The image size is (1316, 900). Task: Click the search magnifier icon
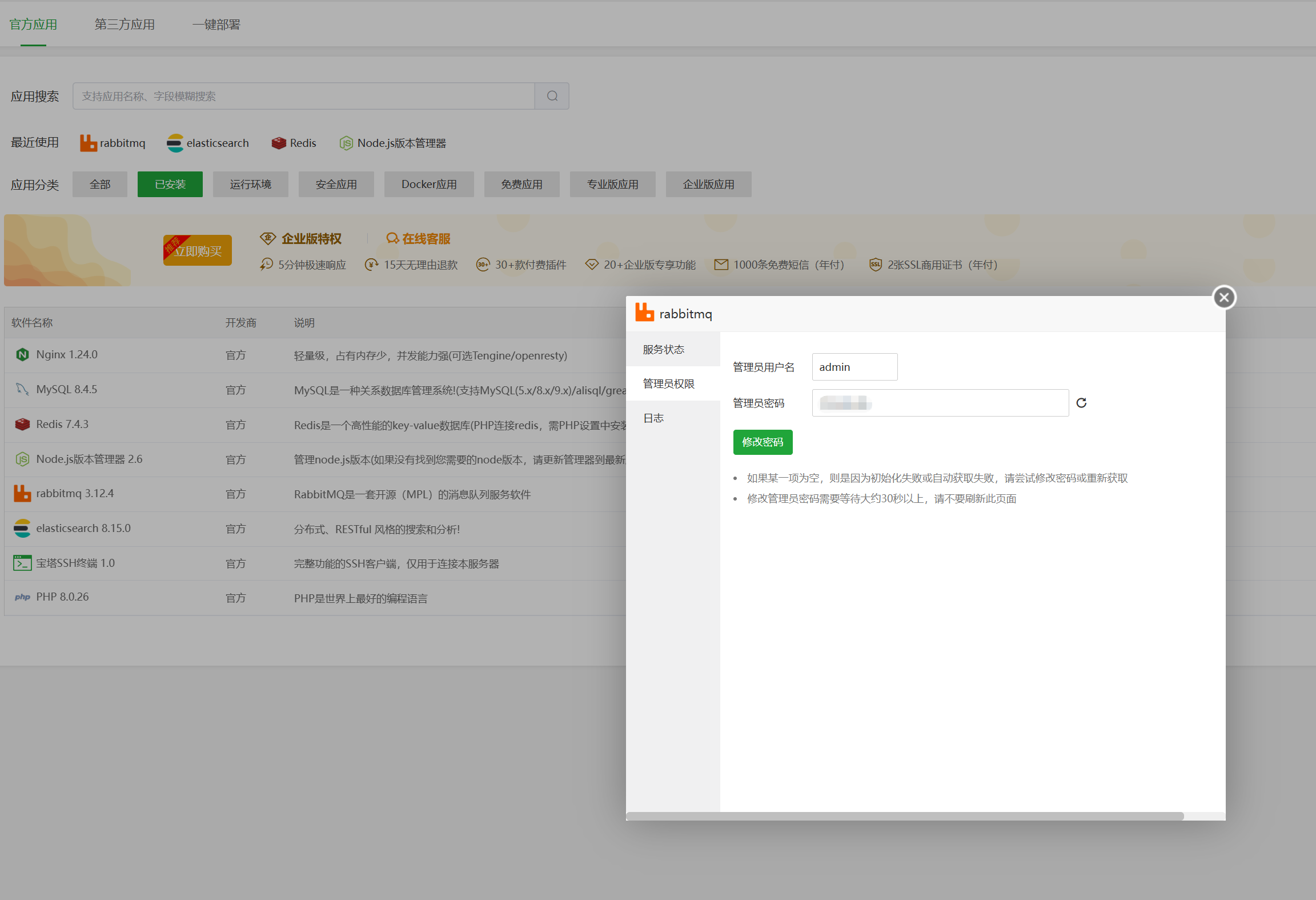click(x=552, y=96)
